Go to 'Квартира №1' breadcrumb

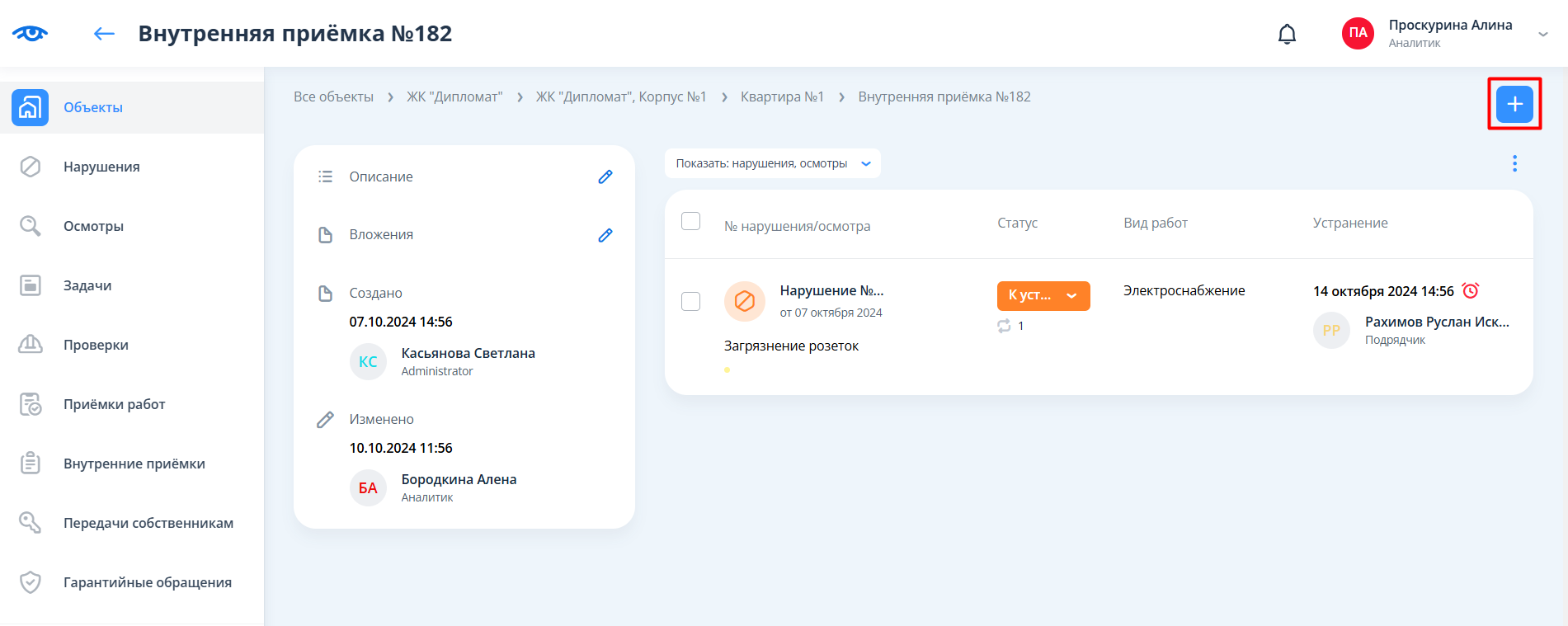781,96
